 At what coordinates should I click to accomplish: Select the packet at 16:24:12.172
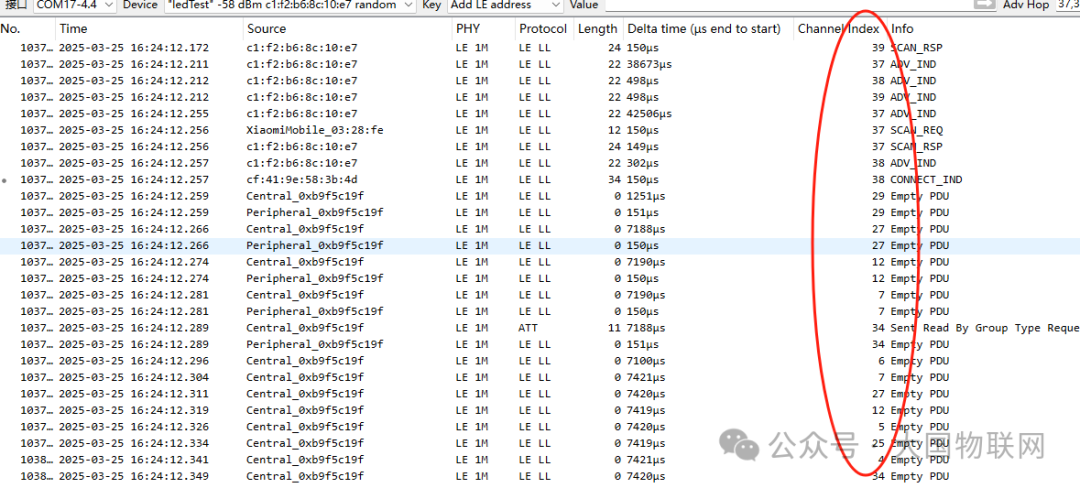[540, 47]
